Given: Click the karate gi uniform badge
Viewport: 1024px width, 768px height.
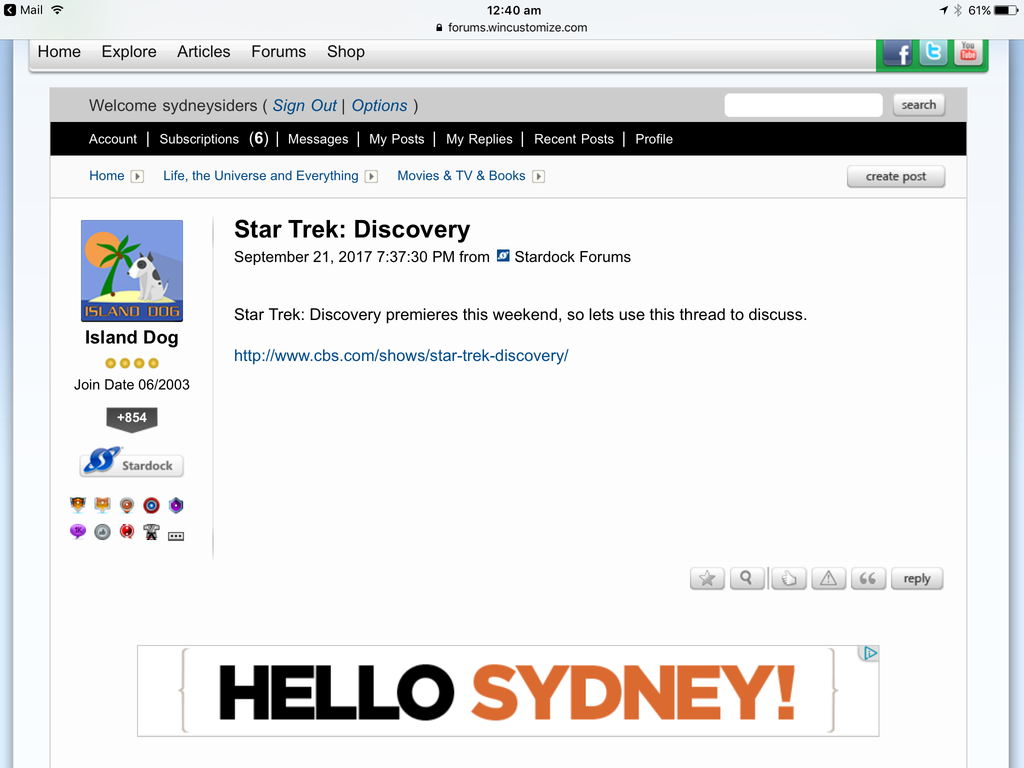Looking at the screenshot, I should point(152,532).
